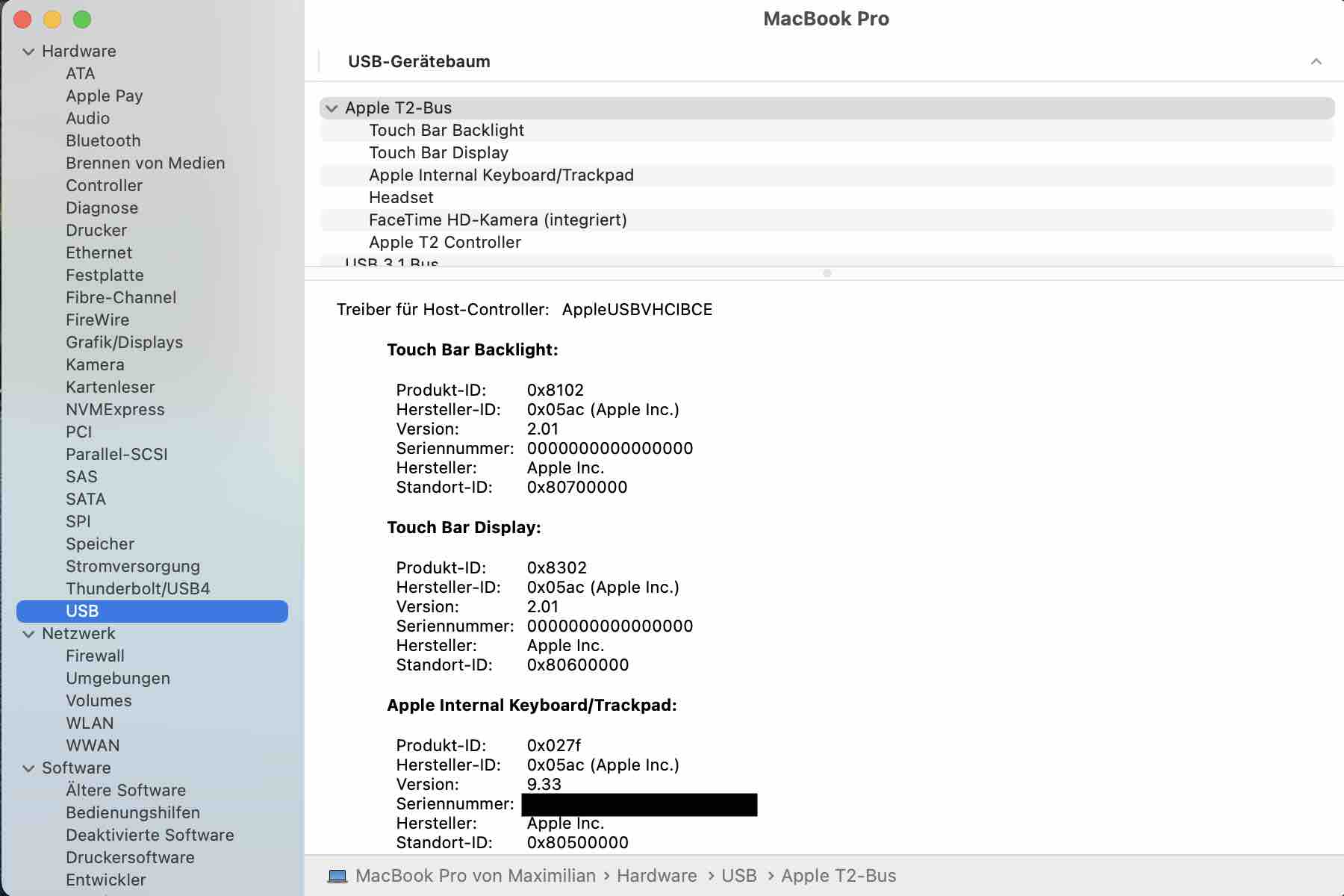Select Brennen von Medien entry

point(145,163)
